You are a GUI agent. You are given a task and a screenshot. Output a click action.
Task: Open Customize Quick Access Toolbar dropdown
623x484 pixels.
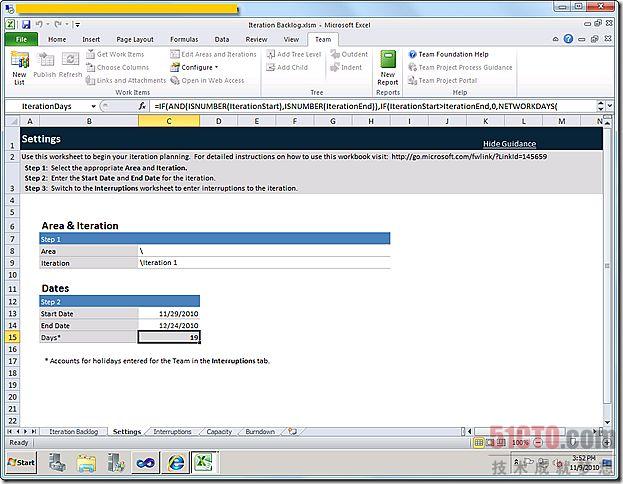tap(77, 25)
